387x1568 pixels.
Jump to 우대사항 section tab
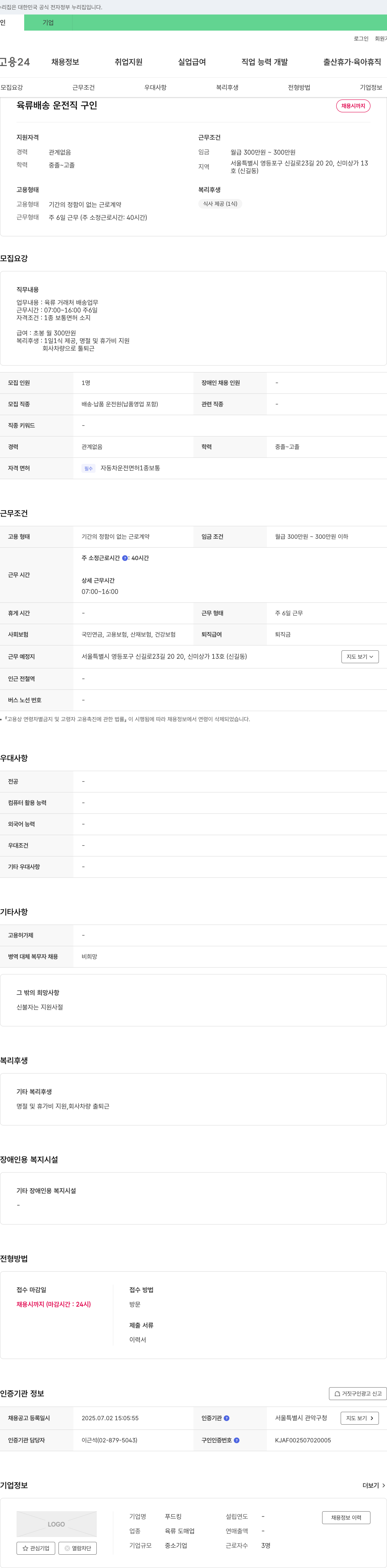pos(156,88)
